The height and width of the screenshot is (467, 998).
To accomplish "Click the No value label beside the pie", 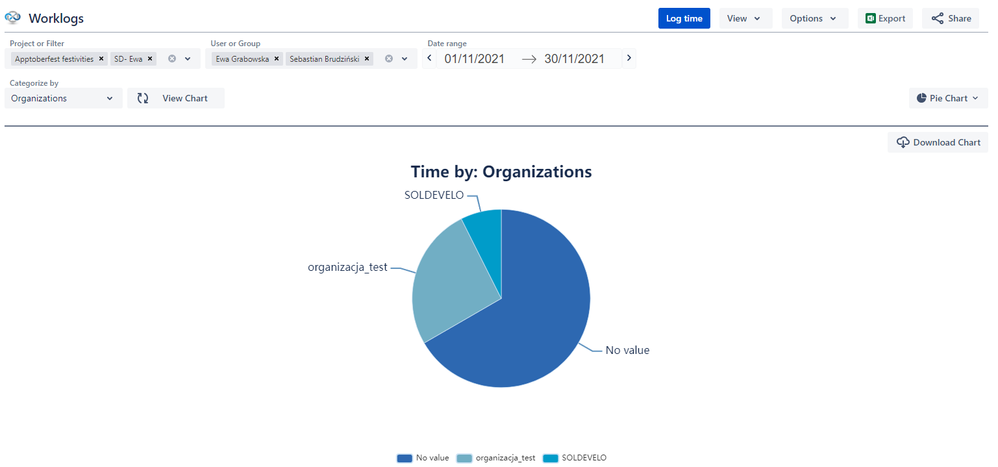I will [628, 350].
